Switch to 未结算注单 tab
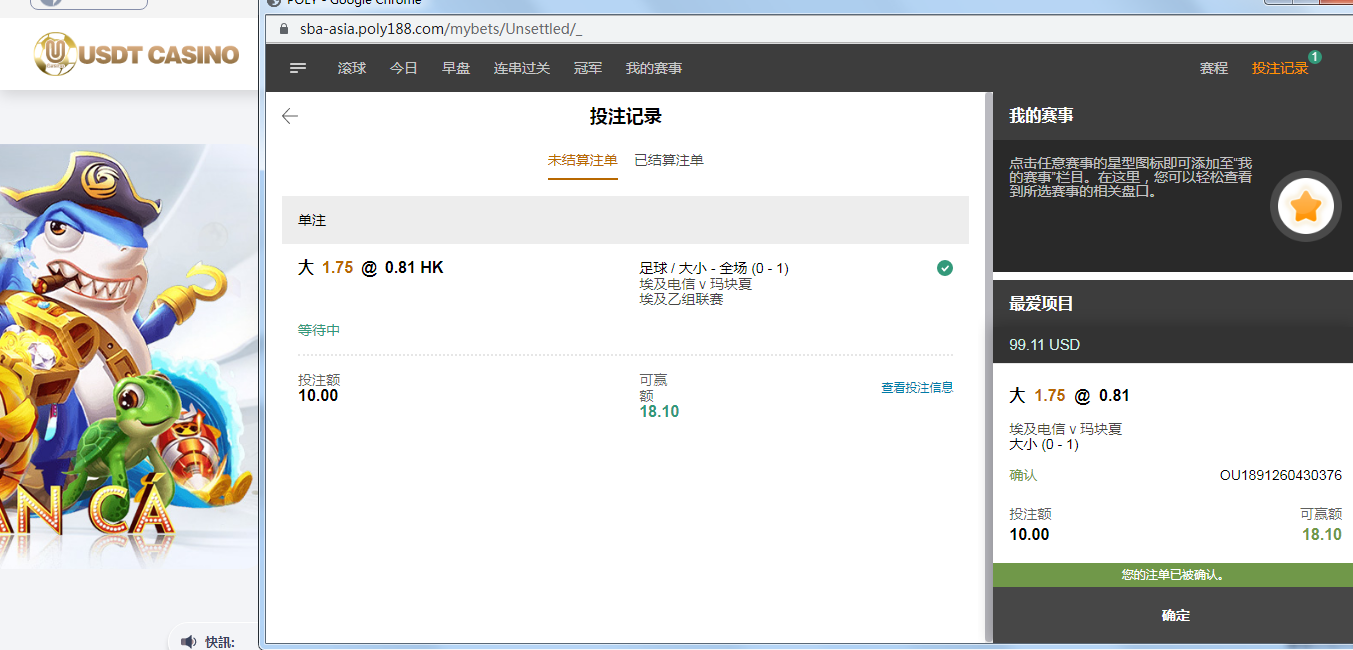 (582, 160)
